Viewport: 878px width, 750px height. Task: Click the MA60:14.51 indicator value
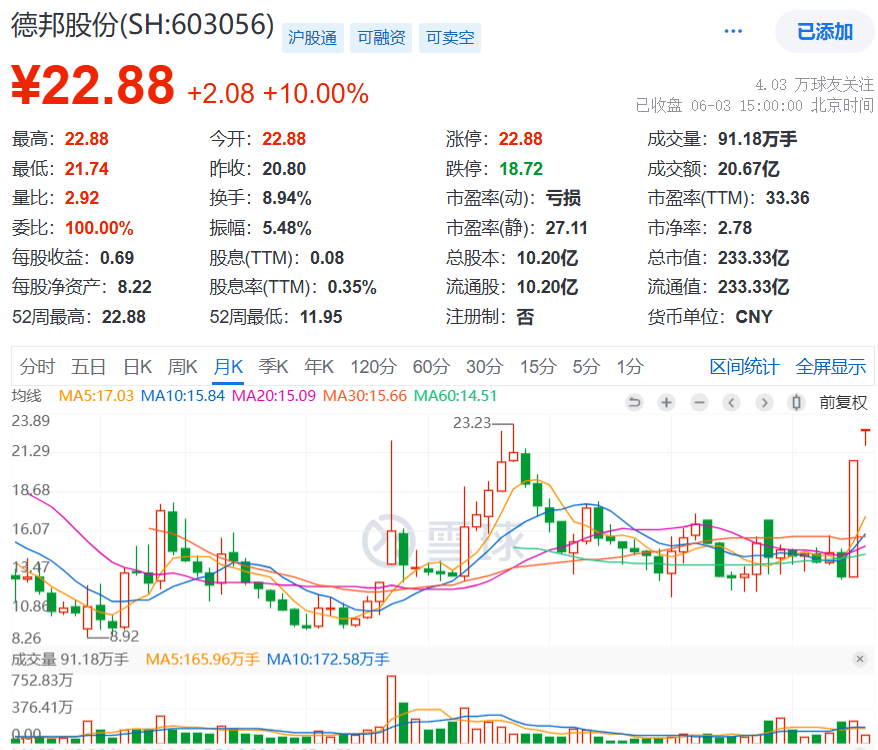tap(455, 395)
